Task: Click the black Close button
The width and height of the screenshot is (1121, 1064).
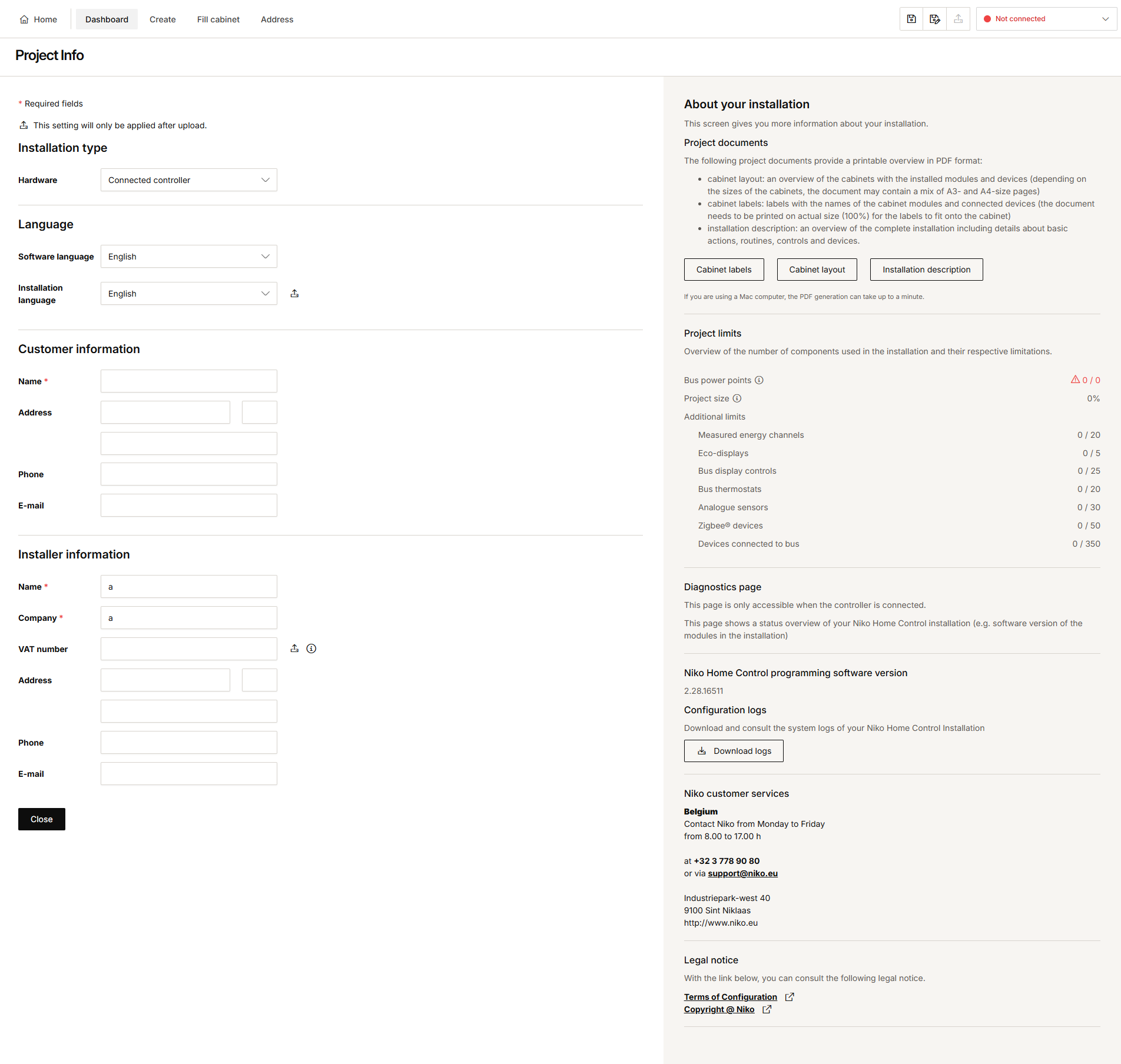Action: coord(42,819)
